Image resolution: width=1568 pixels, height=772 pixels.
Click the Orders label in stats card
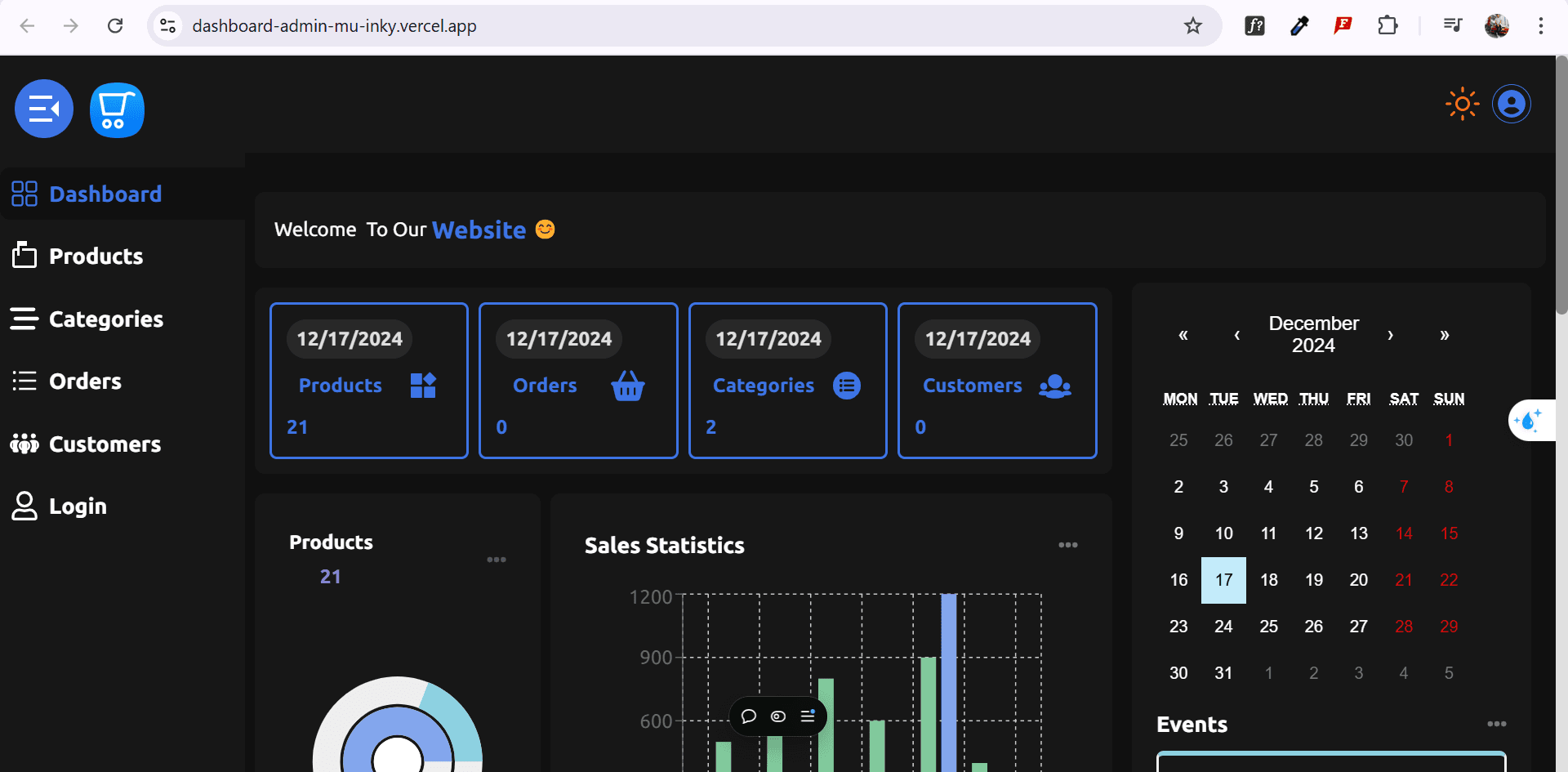[545, 385]
